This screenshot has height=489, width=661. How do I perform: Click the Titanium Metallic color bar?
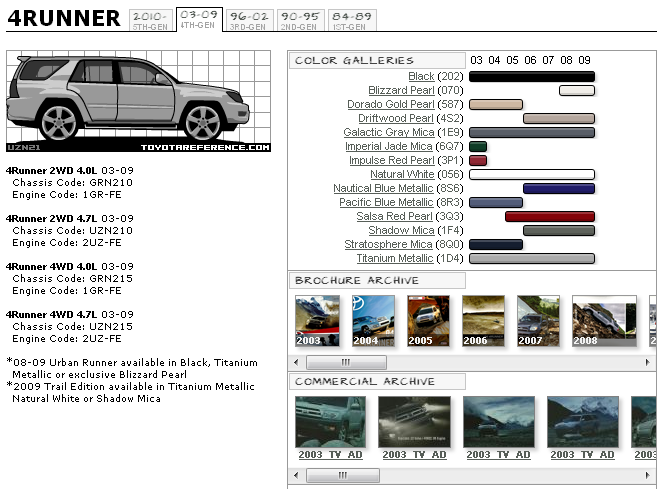[x=532, y=258]
